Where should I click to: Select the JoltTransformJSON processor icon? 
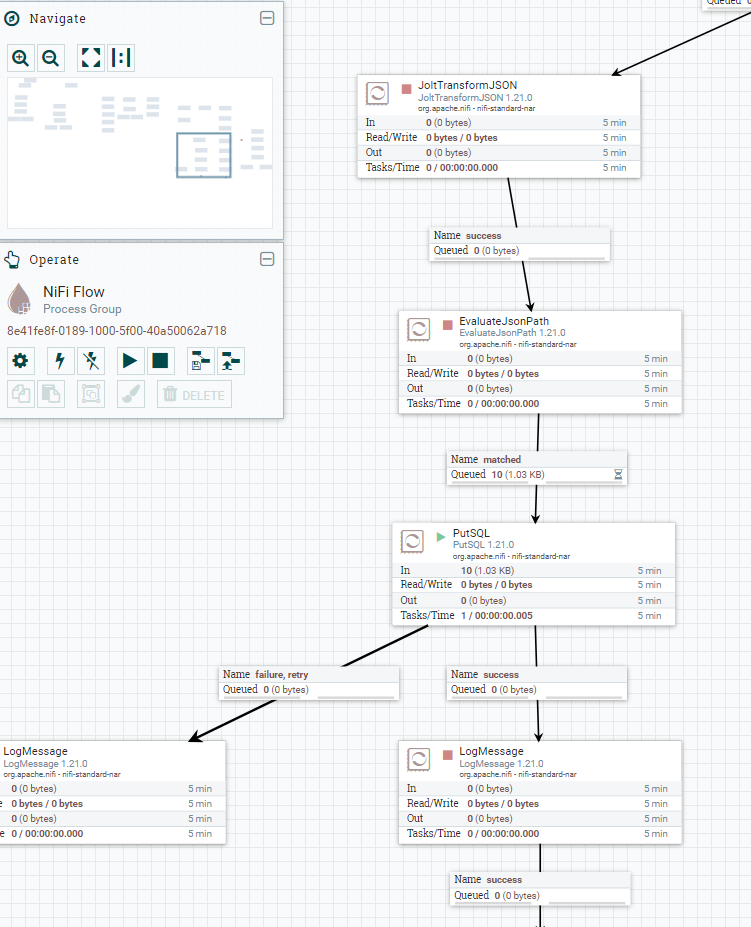tap(377, 93)
